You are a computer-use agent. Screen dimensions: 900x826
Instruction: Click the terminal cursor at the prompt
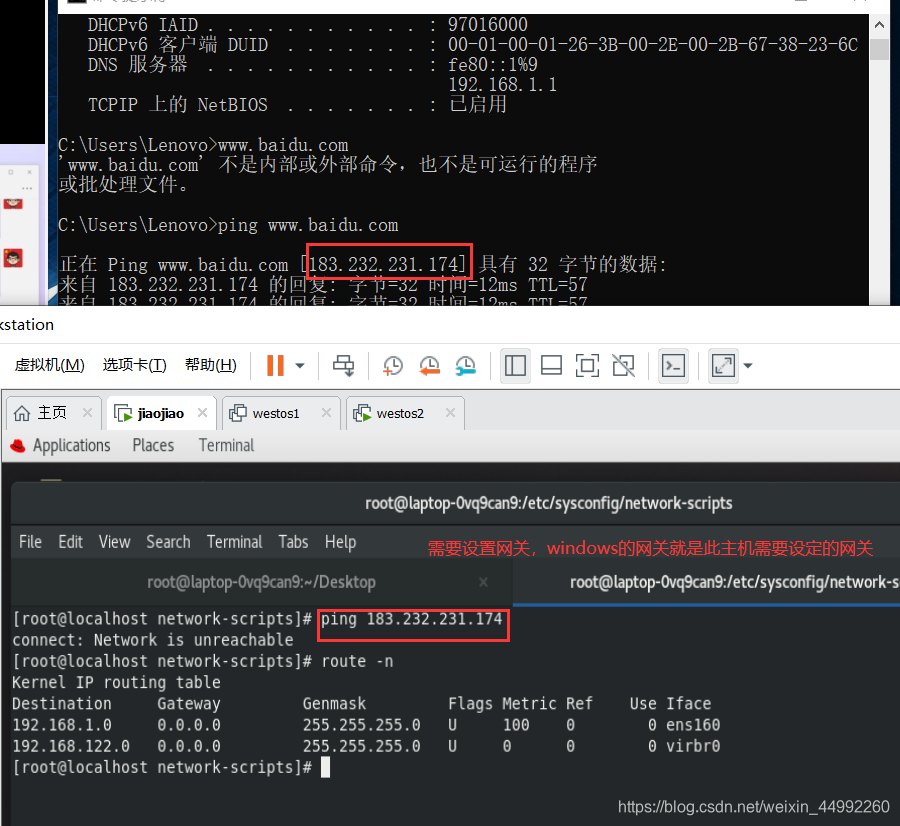[325, 767]
